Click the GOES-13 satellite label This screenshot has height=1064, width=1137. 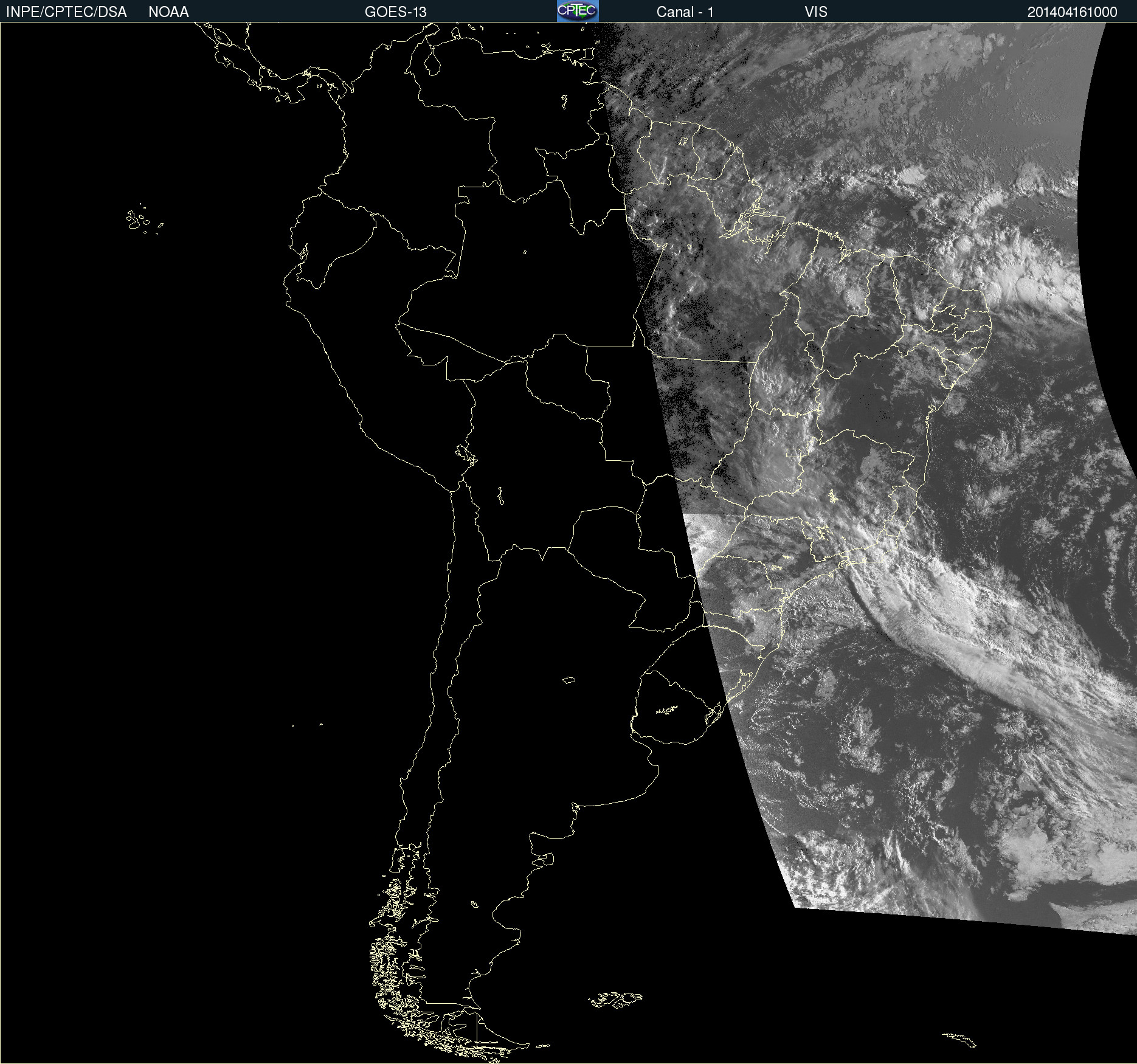[x=396, y=12]
